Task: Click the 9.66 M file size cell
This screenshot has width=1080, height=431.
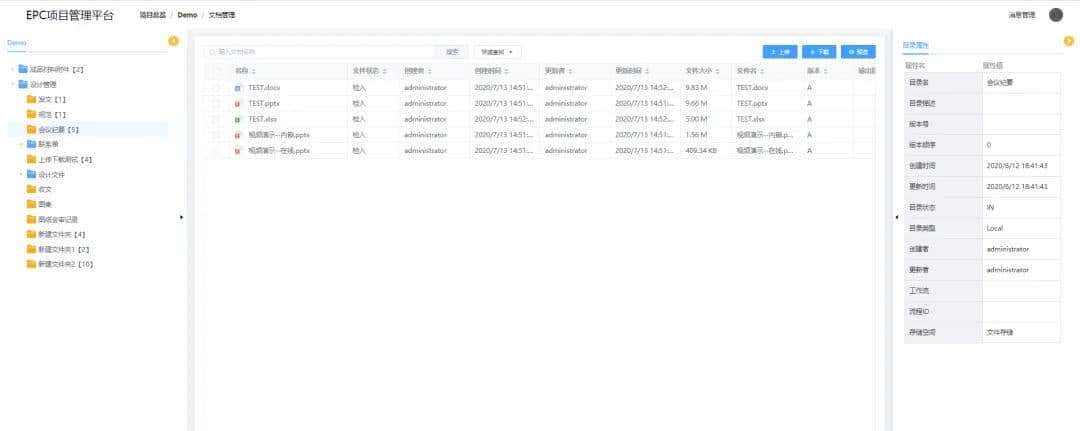Action: coord(696,103)
